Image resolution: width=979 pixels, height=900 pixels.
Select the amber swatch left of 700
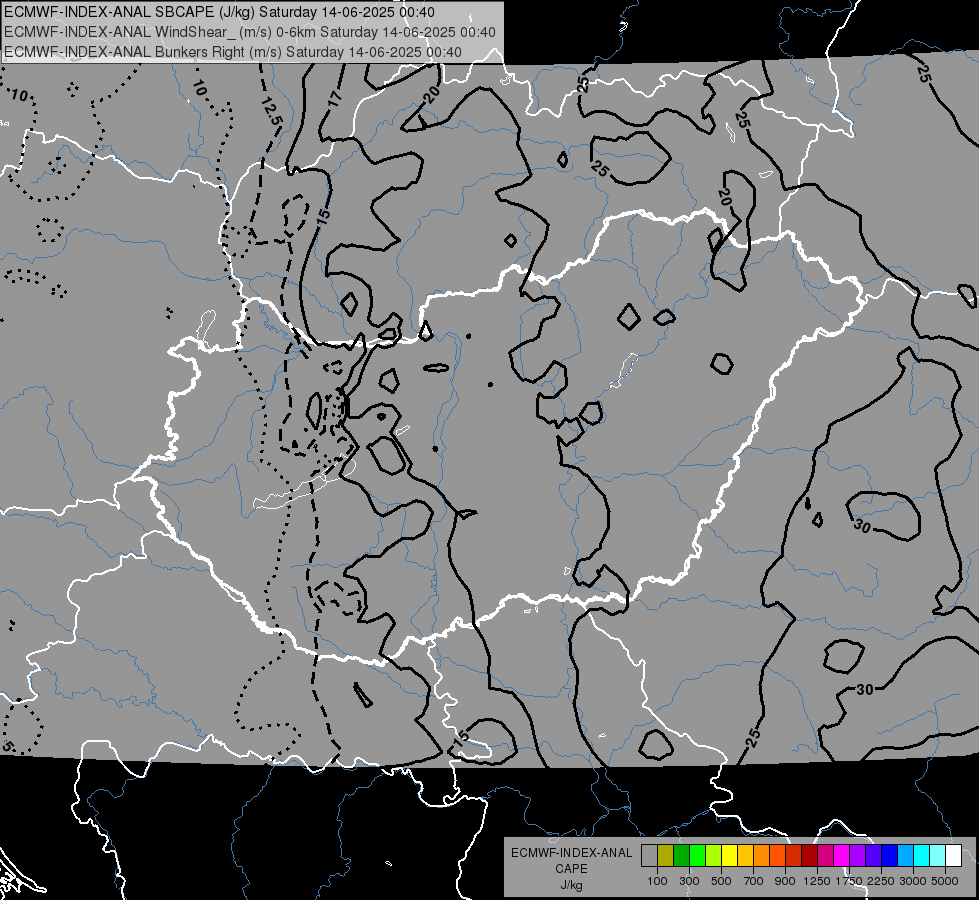[745, 855]
